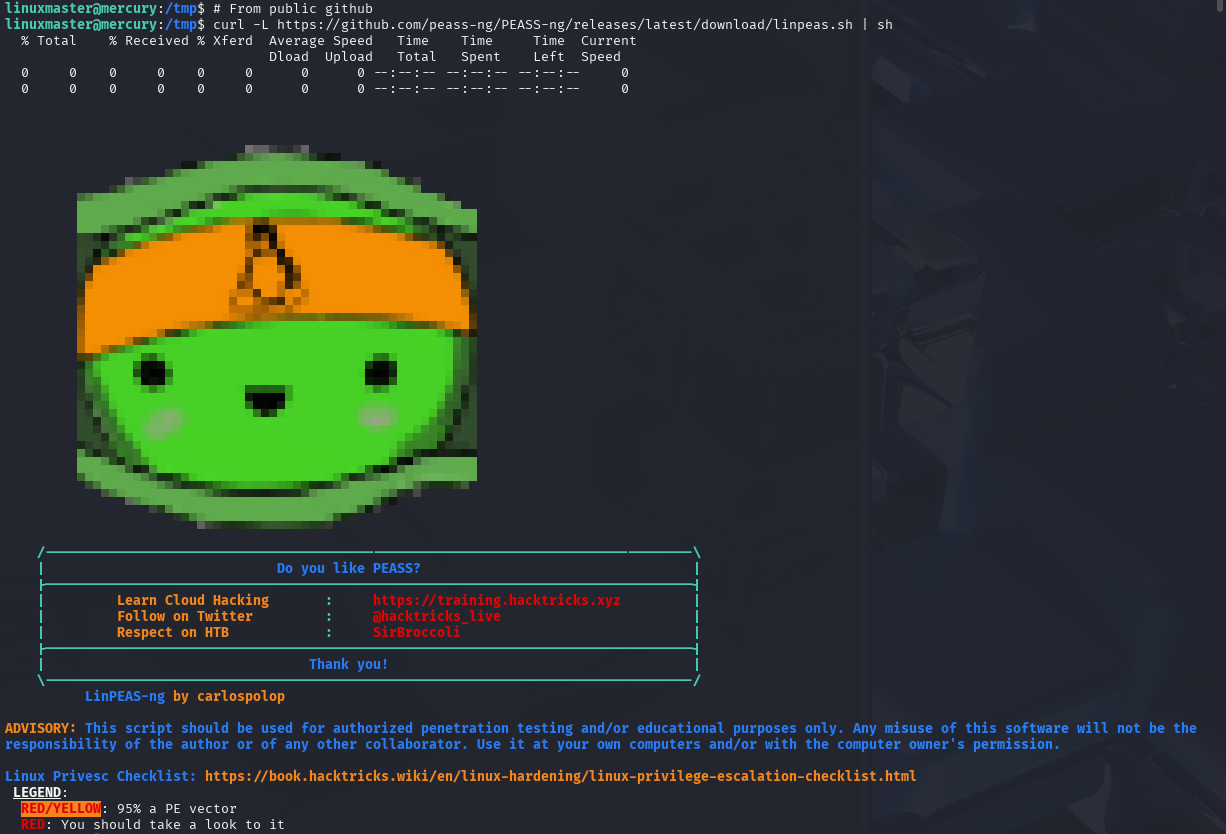Click the "% Received" curl progress header
The height and width of the screenshot is (834, 1226).
point(149,41)
